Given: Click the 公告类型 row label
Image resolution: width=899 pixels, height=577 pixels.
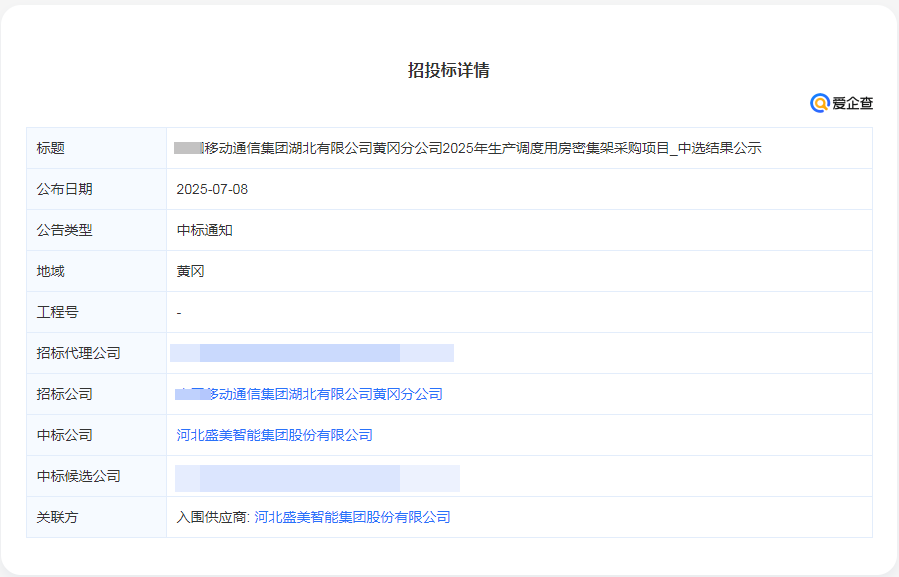Looking at the screenshot, I should click(x=65, y=230).
